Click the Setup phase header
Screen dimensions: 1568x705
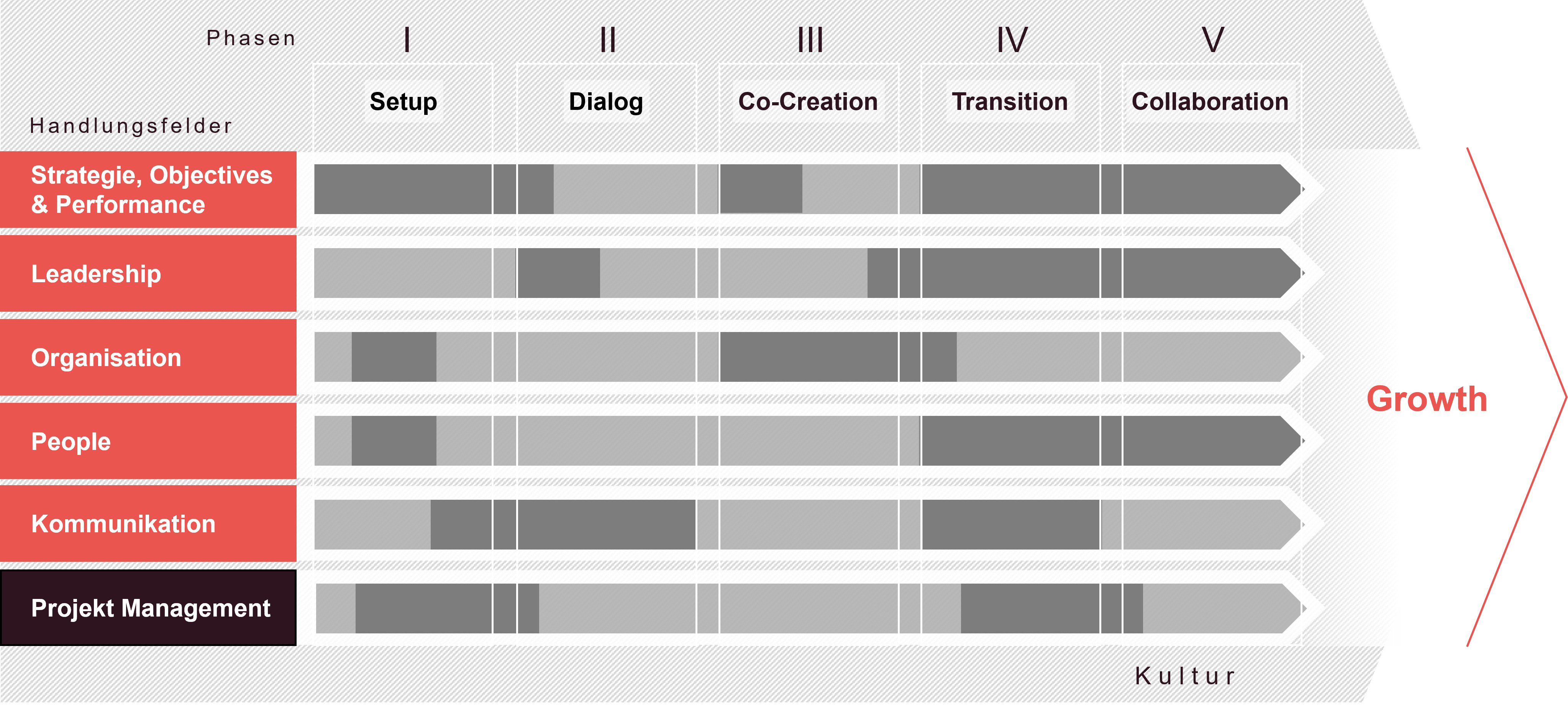403,101
